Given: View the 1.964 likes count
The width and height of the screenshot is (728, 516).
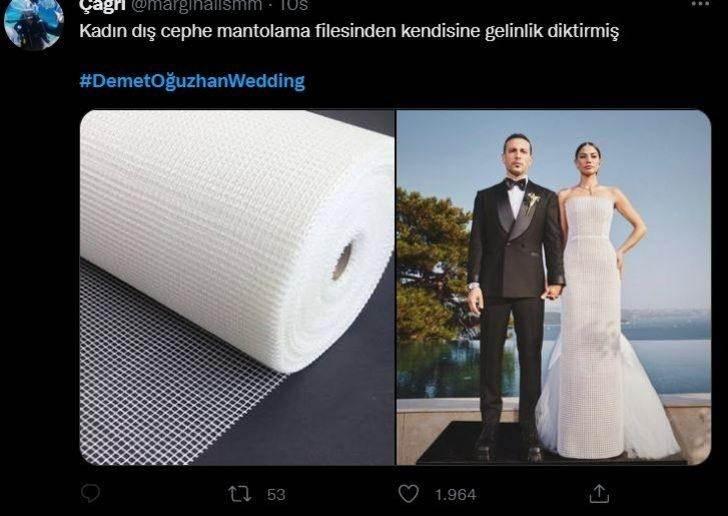Looking at the screenshot, I should pyautogui.click(x=455, y=495).
